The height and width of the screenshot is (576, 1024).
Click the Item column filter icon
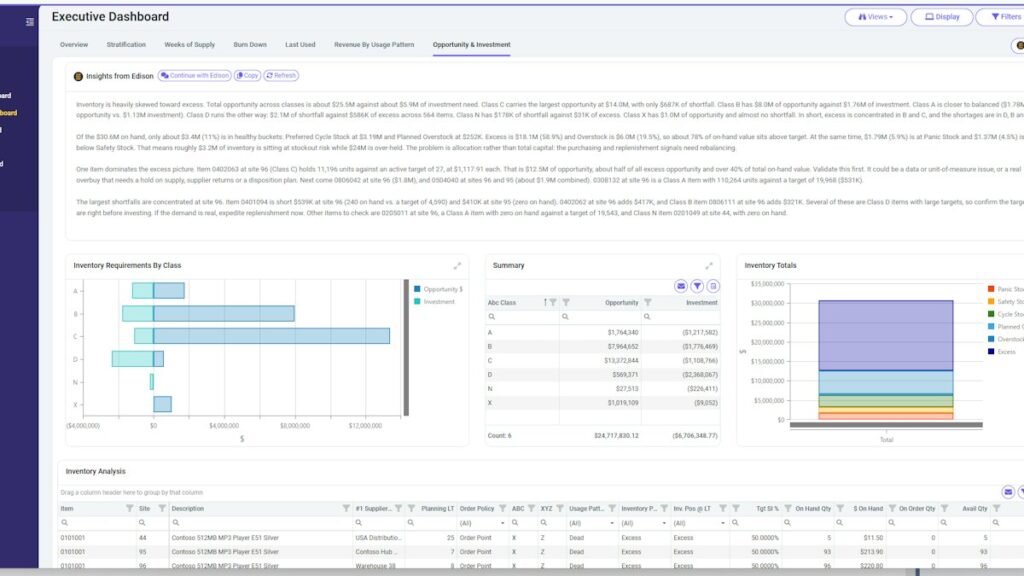129,508
